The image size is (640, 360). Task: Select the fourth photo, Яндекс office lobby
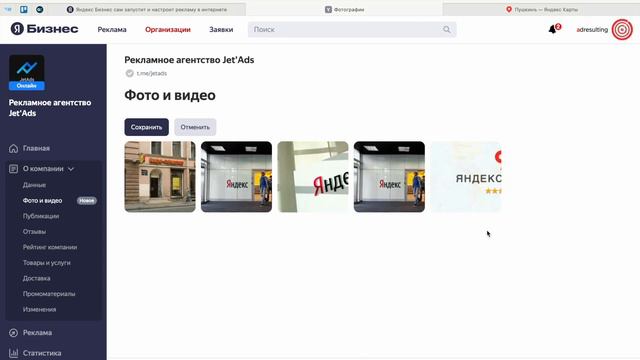click(x=389, y=177)
